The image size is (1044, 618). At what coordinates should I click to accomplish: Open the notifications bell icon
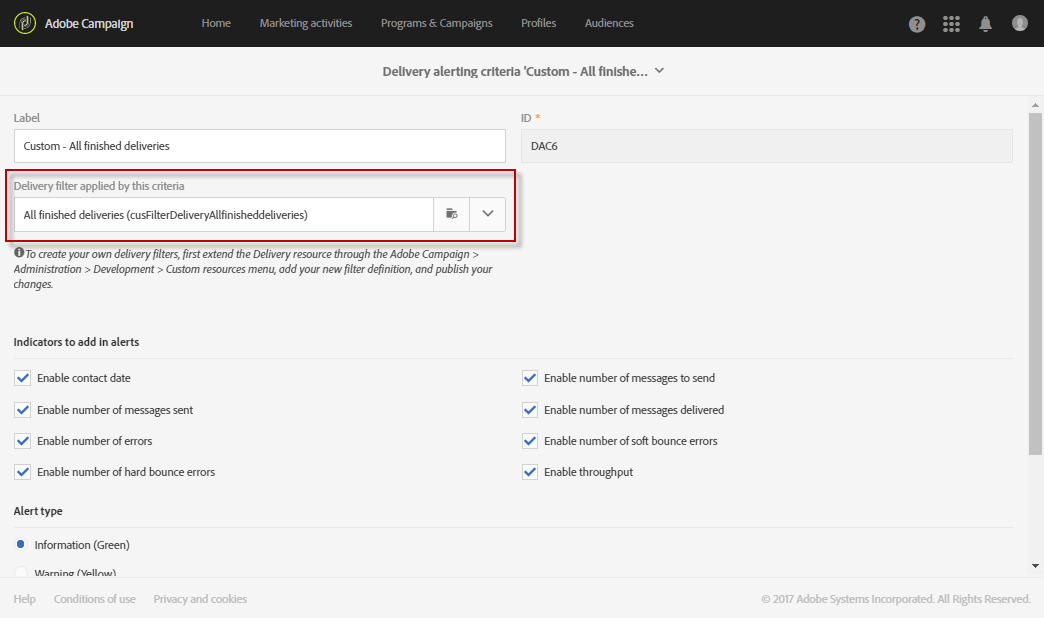pos(985,24)
